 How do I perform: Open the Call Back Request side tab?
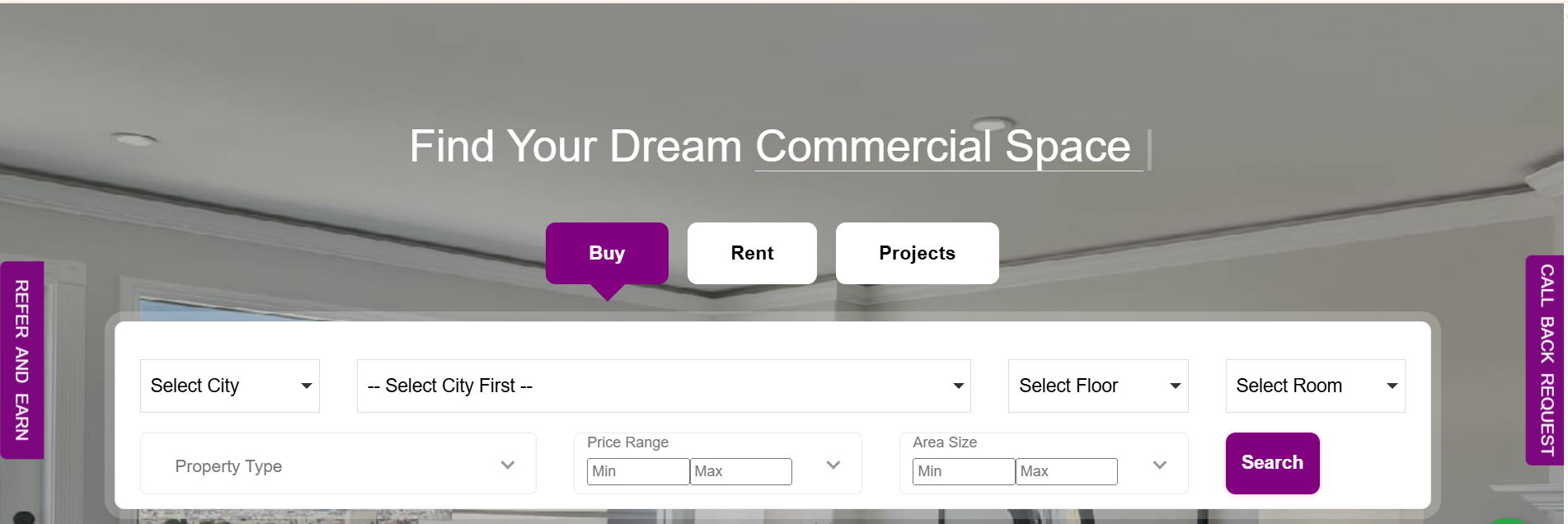click(x=1547, y=360)
